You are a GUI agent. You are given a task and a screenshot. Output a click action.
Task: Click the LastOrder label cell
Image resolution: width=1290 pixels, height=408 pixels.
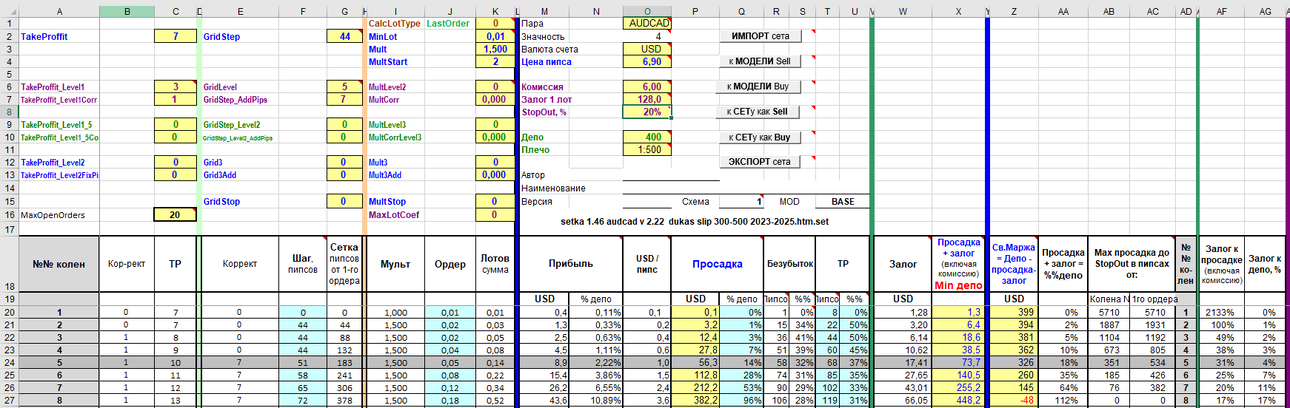[448, 23]
